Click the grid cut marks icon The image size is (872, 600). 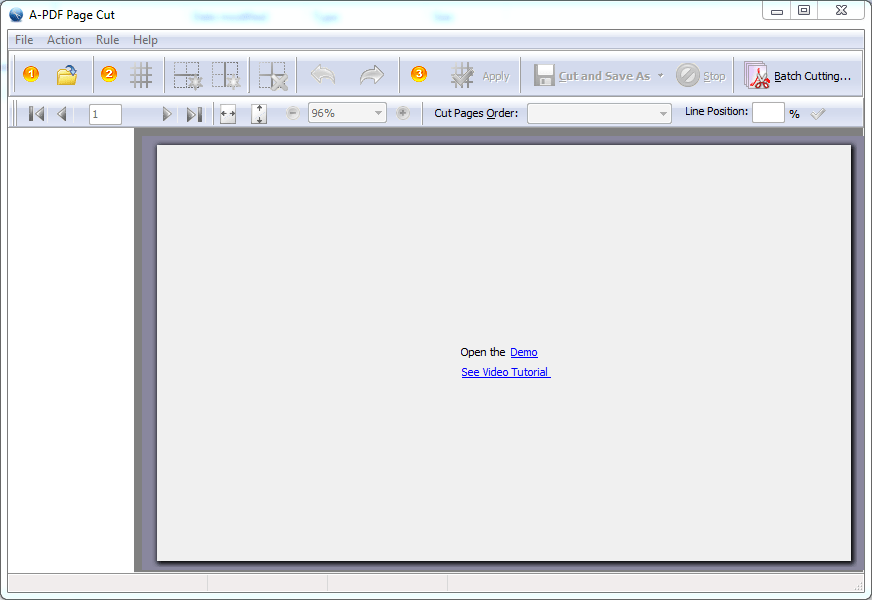[x=141, y=76]
